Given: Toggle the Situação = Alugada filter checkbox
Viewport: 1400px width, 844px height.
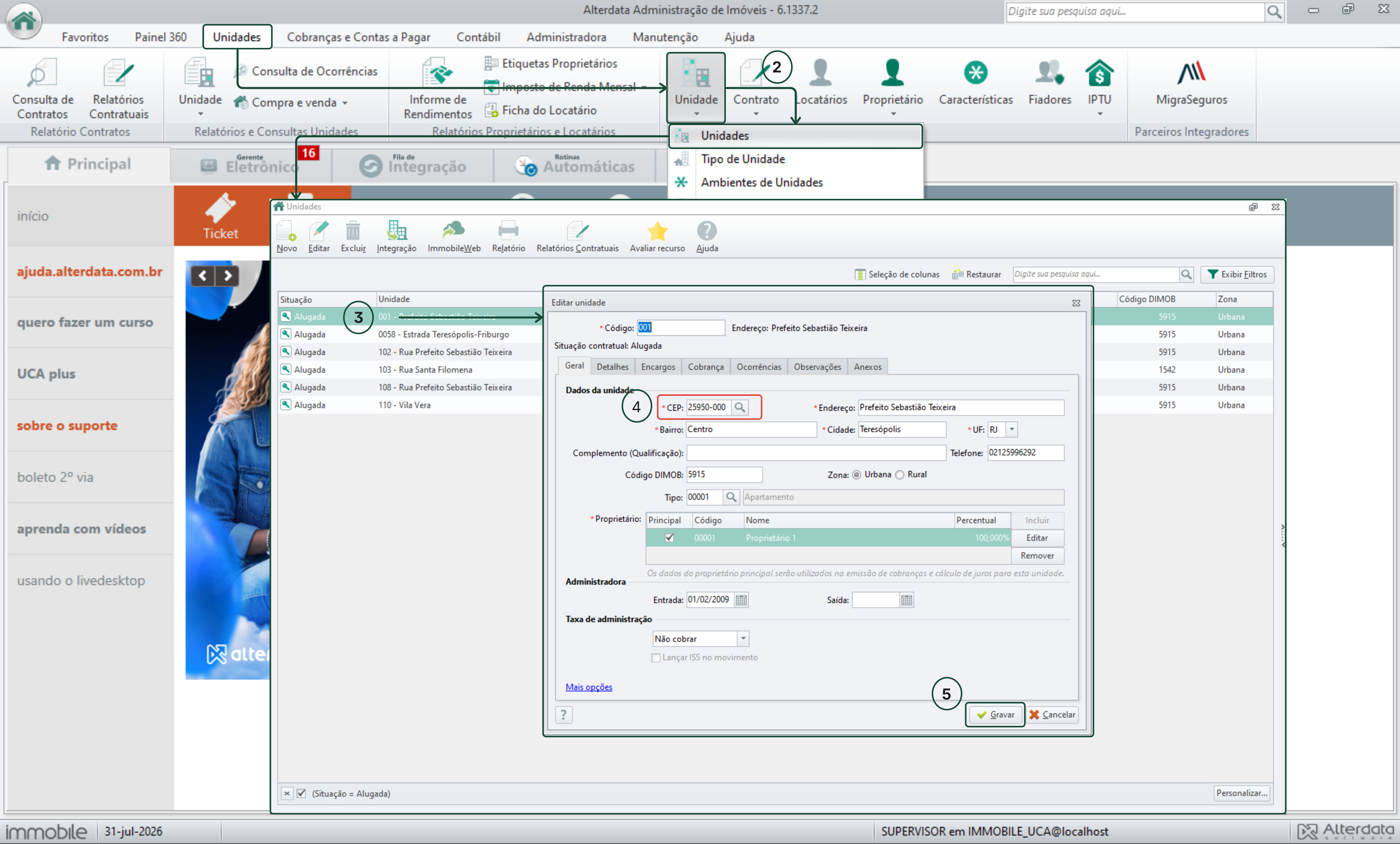Looking at the screenshot, I should 301,793.
